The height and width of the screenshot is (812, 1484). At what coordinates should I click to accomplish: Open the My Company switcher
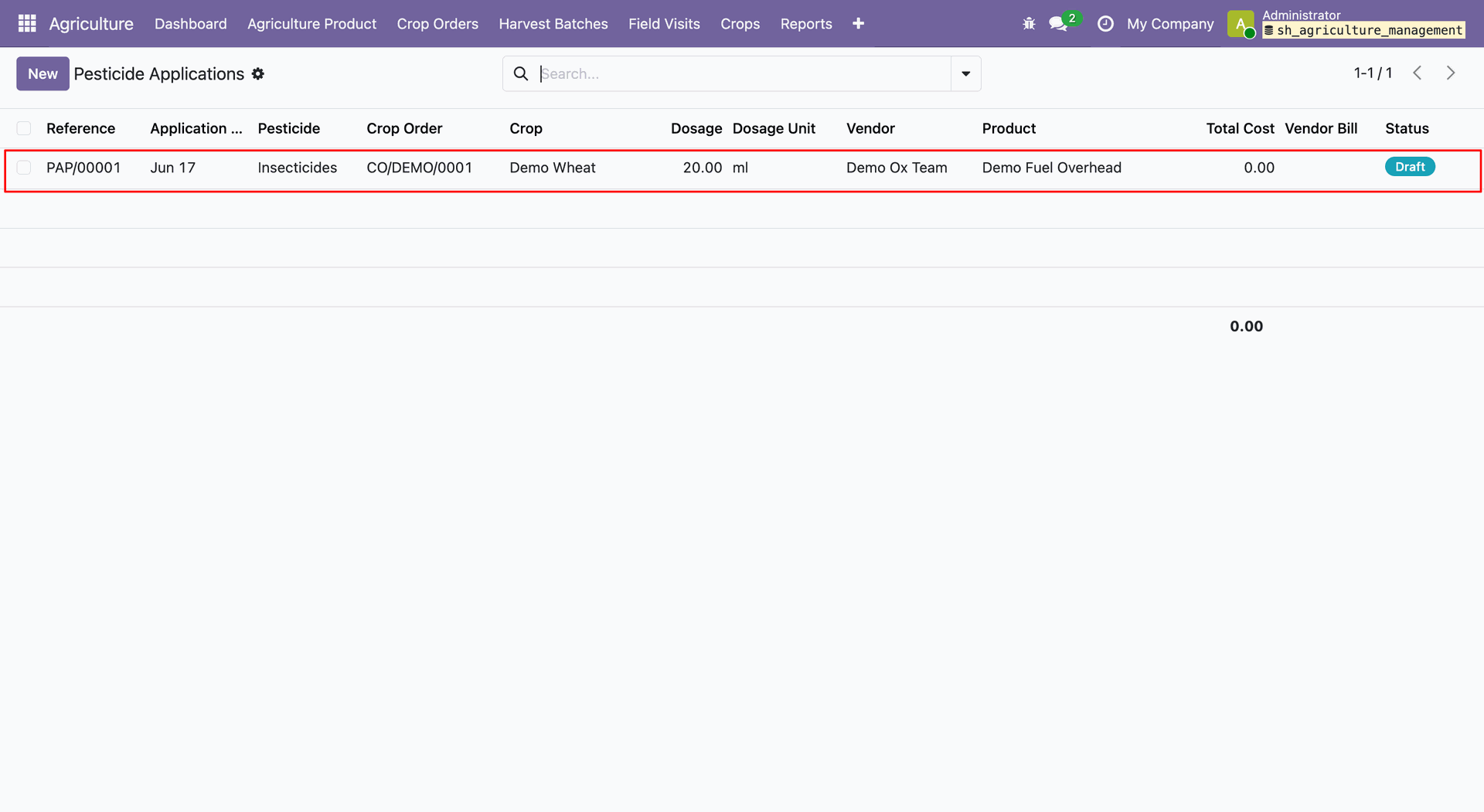(x=1170, y=24)
